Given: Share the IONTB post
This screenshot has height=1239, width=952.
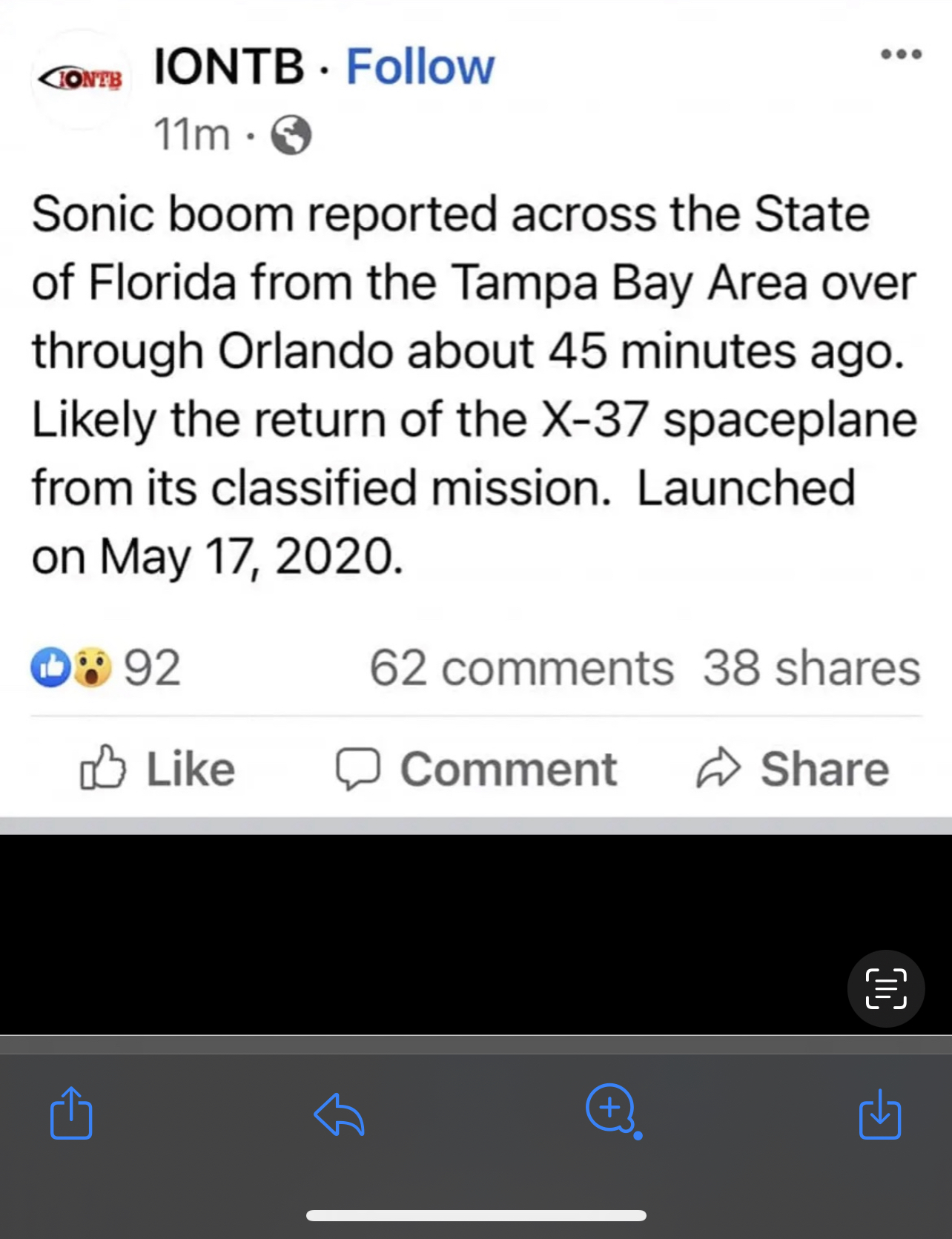Looking at the screenshot, I should [793, 768].
